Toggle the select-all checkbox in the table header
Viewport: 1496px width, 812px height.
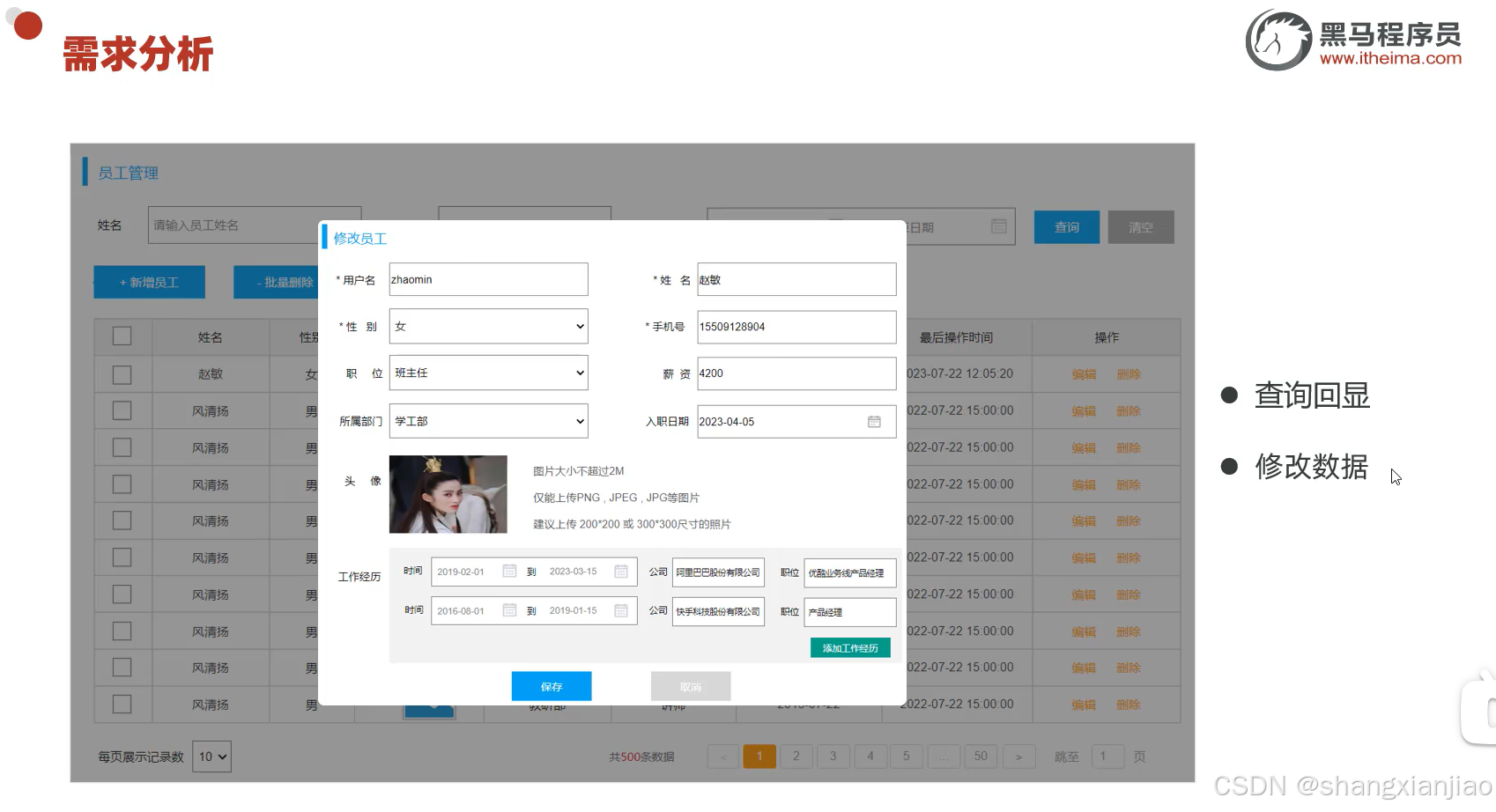122,336
